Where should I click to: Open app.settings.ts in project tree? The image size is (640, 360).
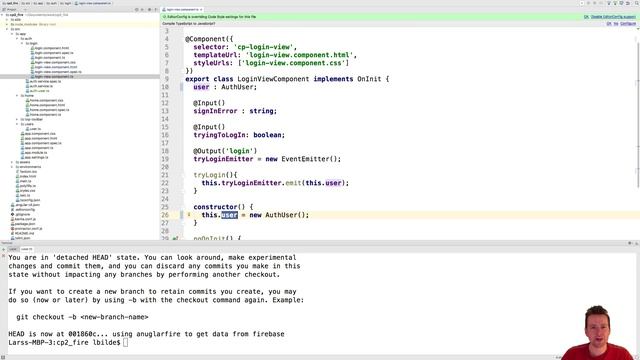[34, 157]
